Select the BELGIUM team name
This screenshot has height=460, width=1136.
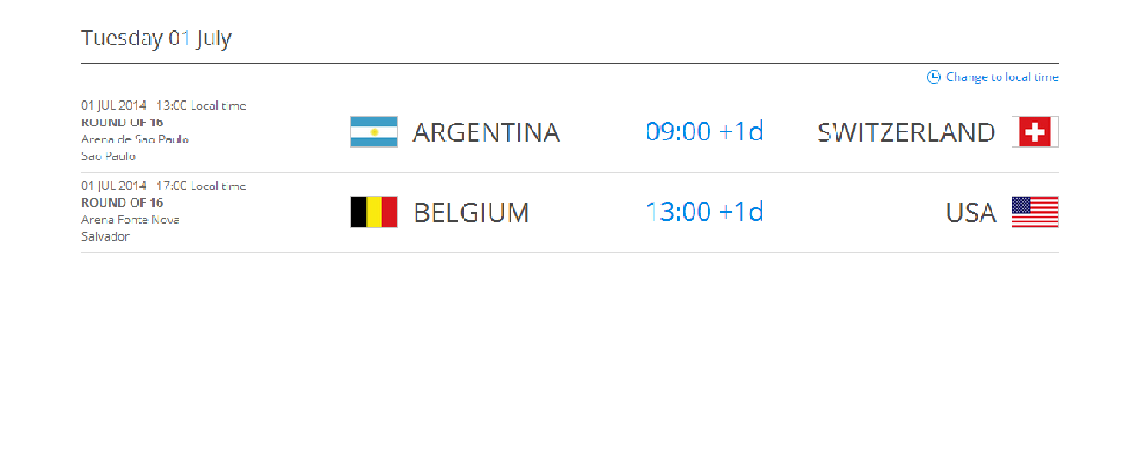point(471,213)
